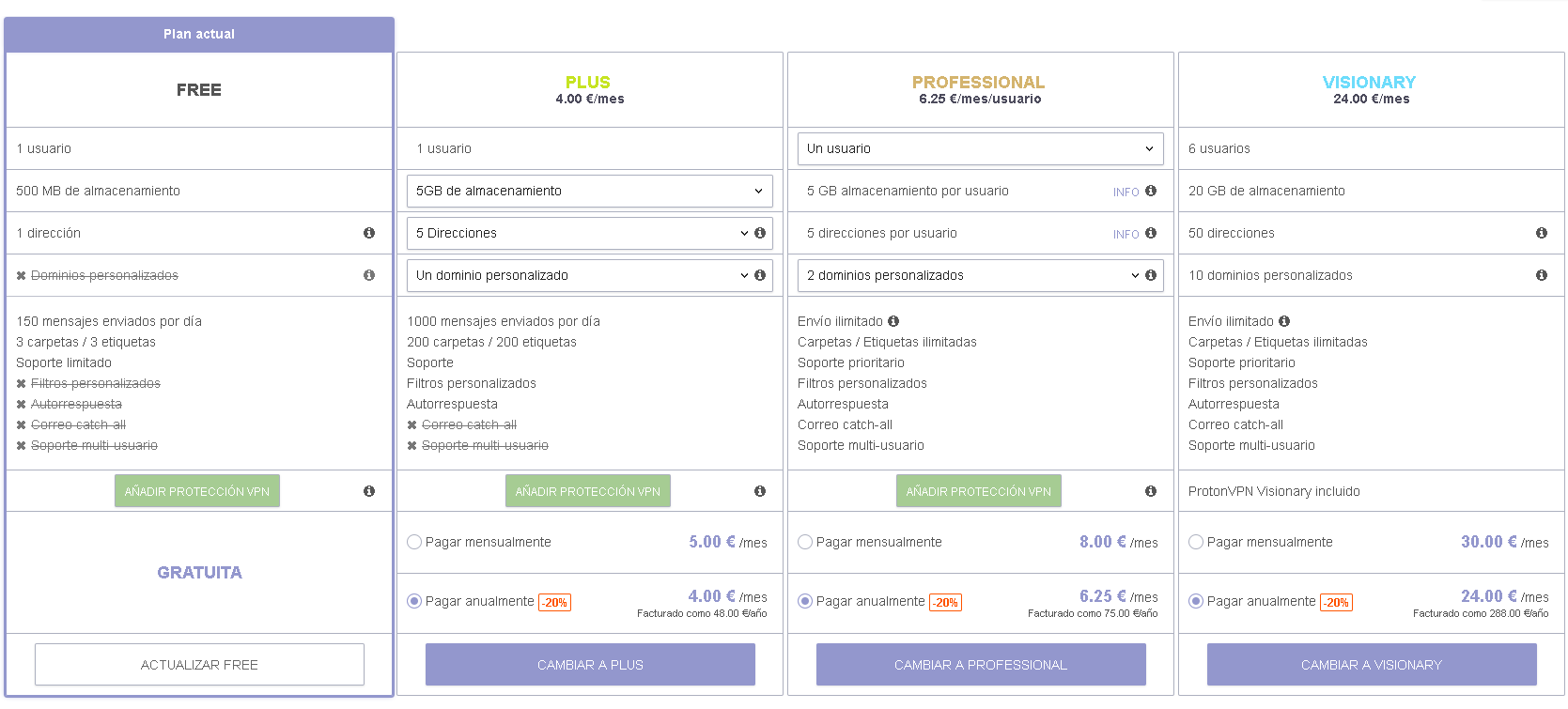
Task: Click info icon next to Visionary Envío ilimitado
Action: pos(1284,321)
